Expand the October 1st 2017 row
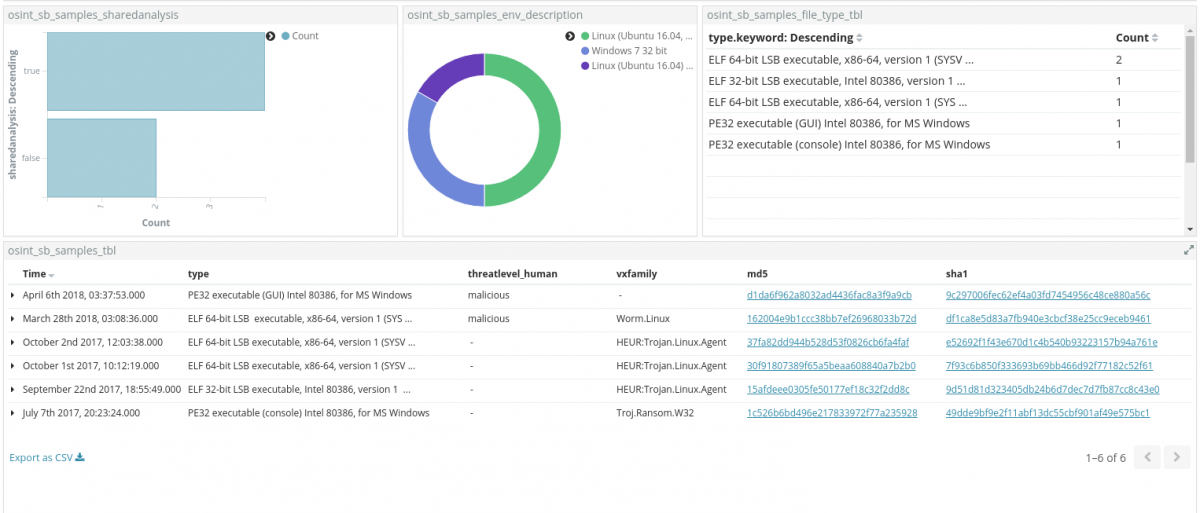This screenshot has height=513, width=1200. pos(13,366)
